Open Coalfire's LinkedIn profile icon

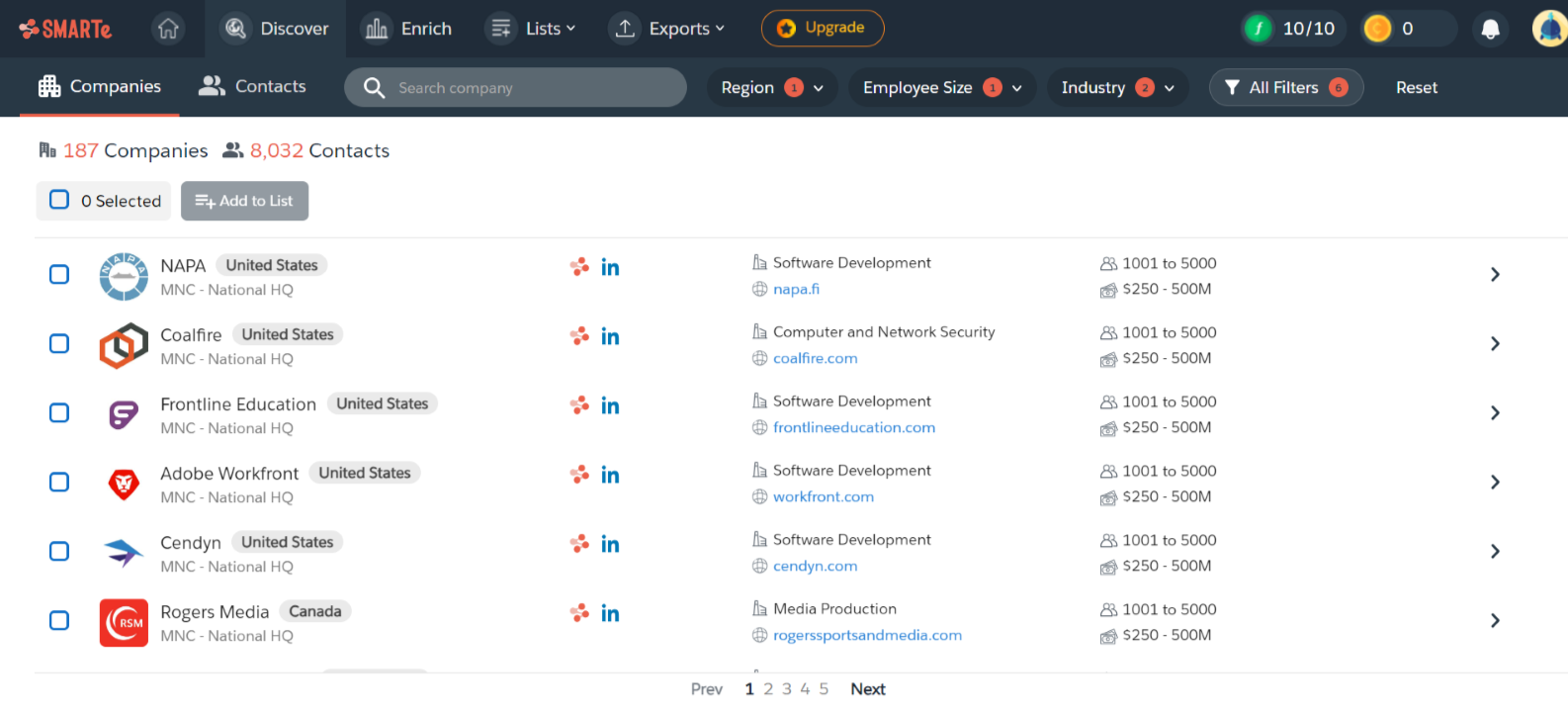[x=610, y=337]
